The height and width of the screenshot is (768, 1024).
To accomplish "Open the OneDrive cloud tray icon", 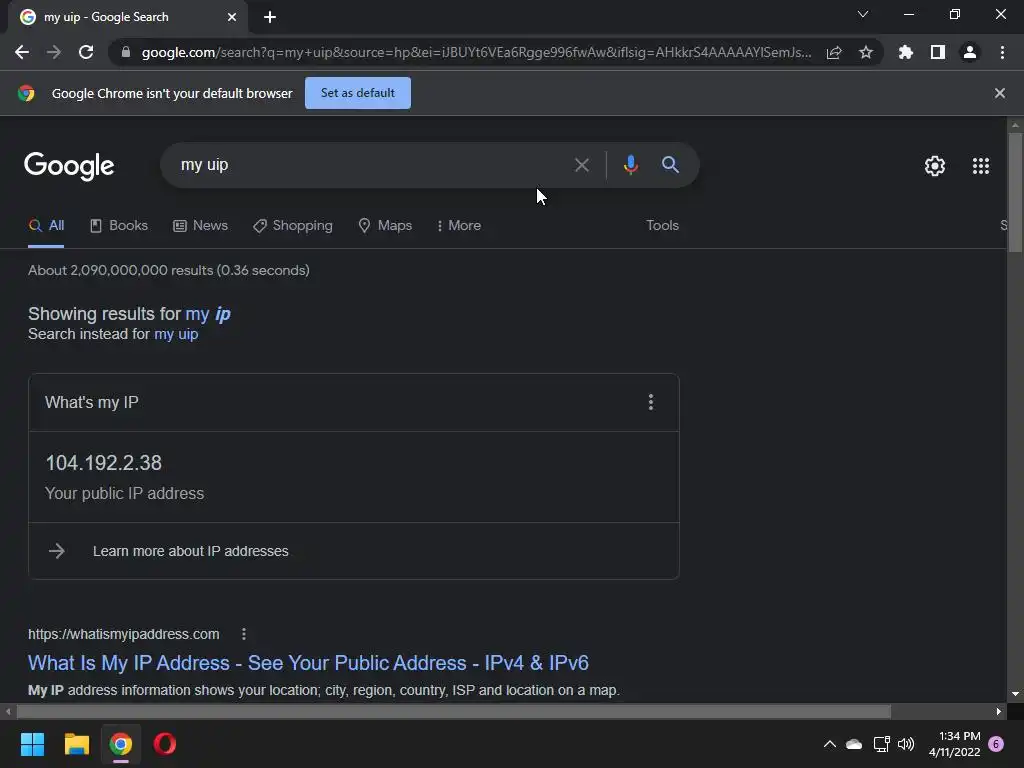I will click(854, 744).
